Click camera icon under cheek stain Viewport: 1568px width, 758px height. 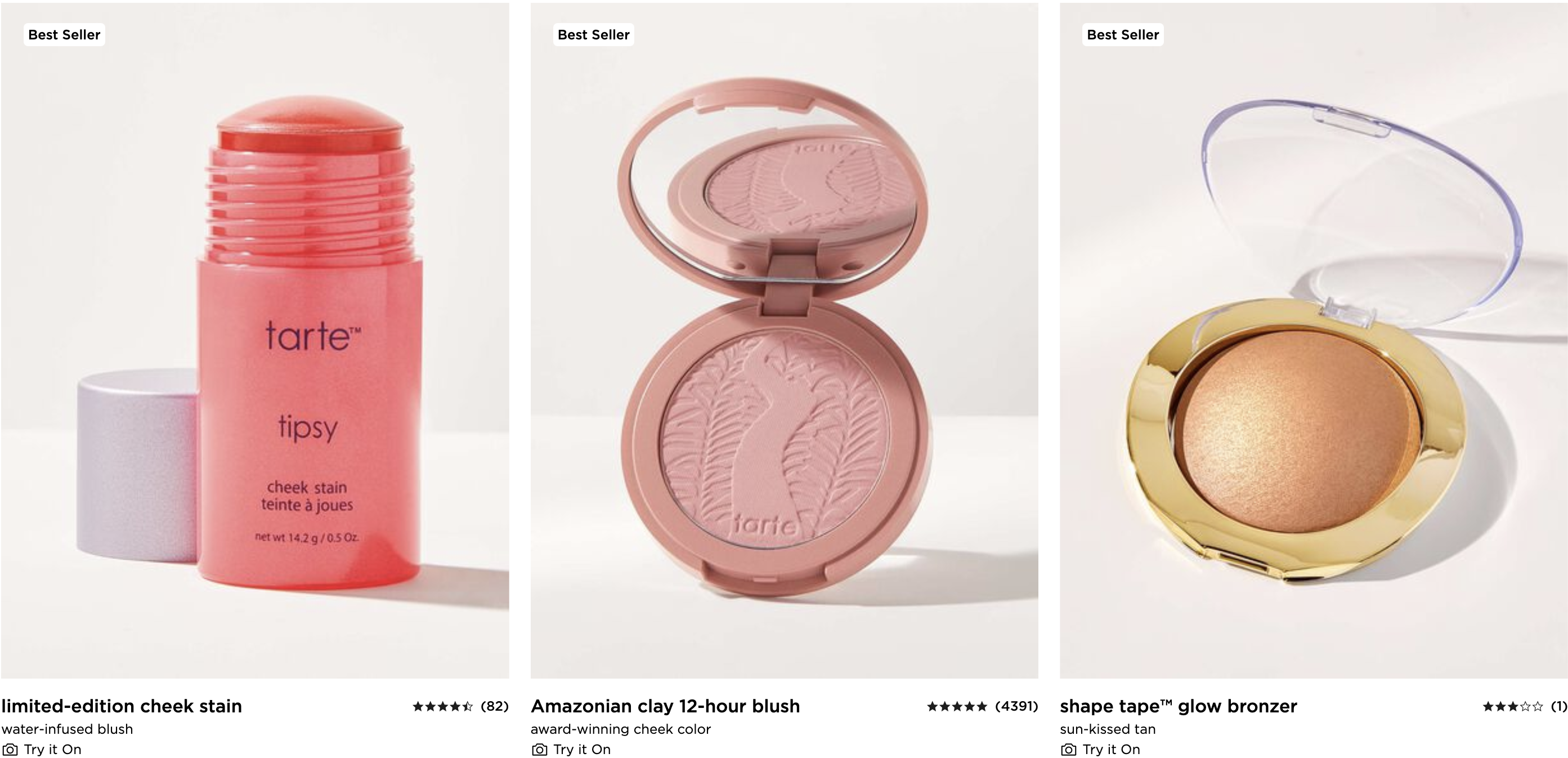(10, 750)
